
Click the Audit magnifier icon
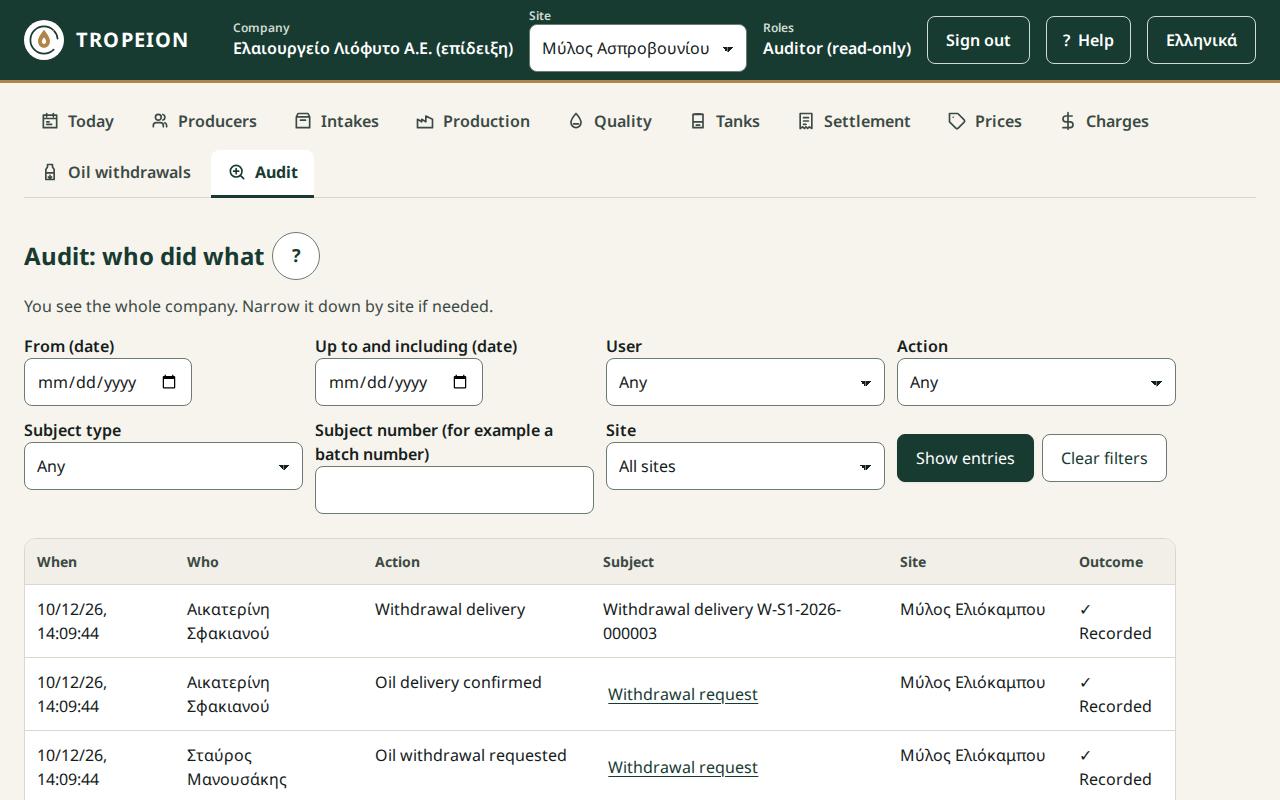(x=237, y=172)
